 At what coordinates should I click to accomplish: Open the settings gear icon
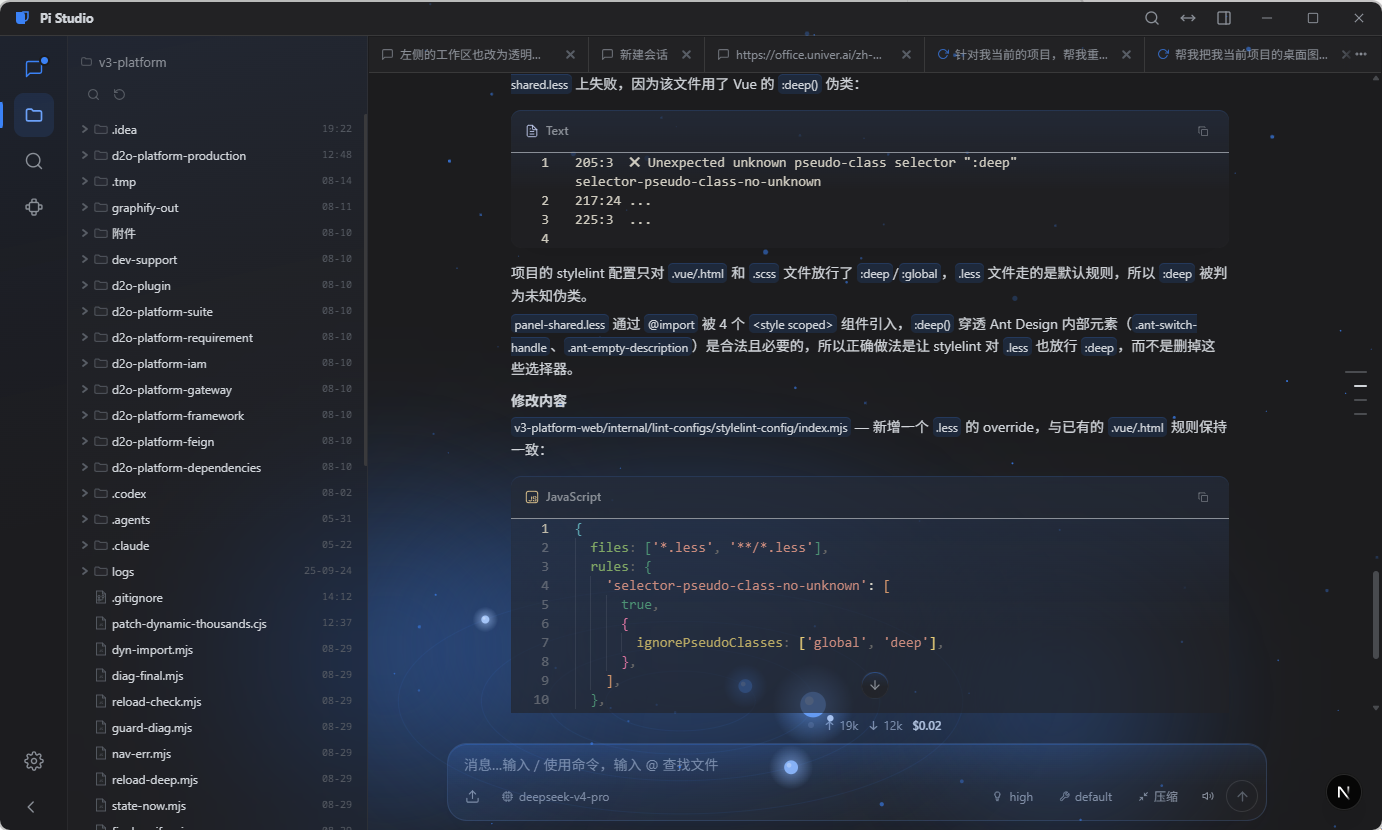click(34, 761)
